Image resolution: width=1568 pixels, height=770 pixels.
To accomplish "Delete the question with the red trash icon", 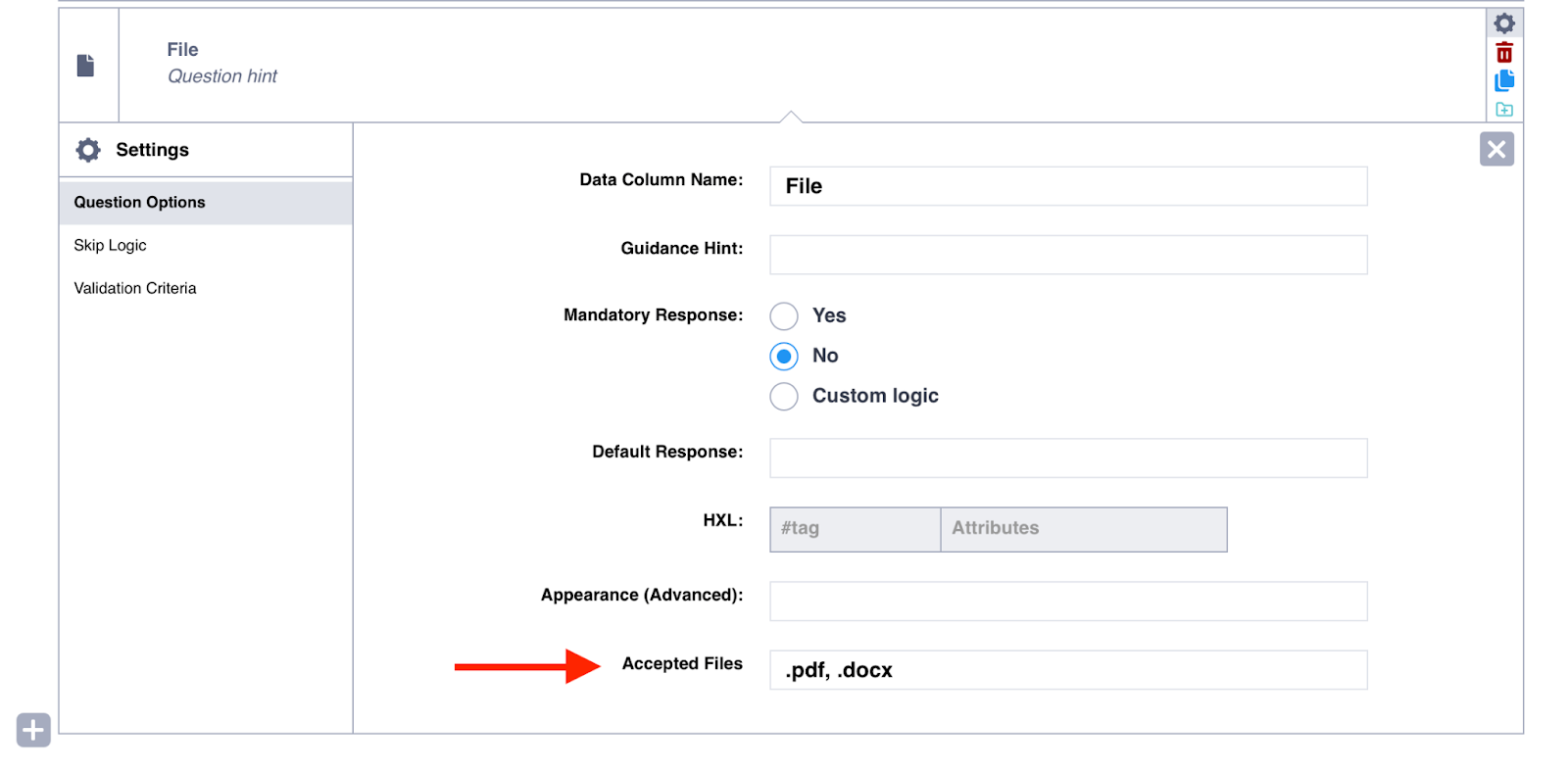I will (1503, 53).
